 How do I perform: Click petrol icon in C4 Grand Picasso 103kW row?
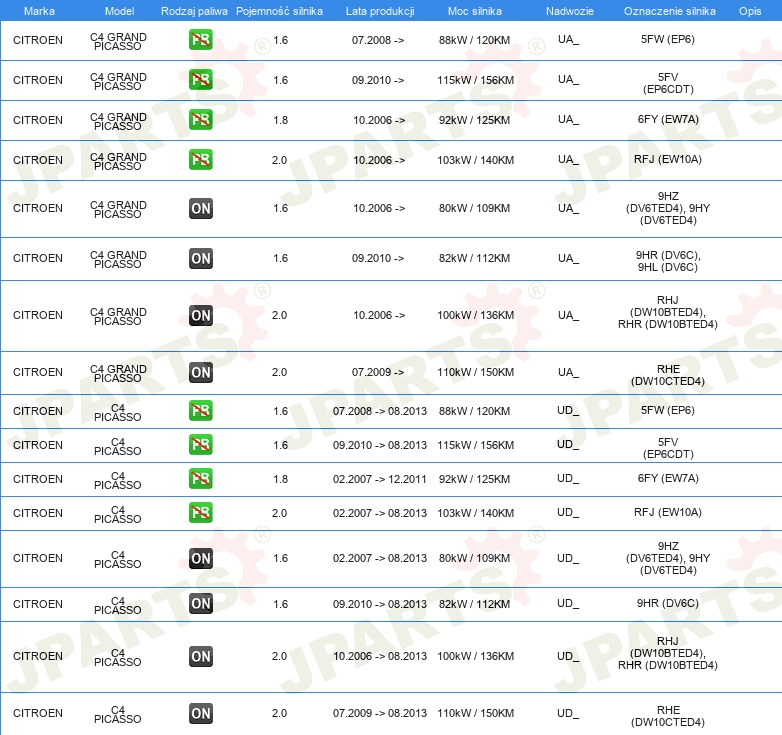[201, 160]
